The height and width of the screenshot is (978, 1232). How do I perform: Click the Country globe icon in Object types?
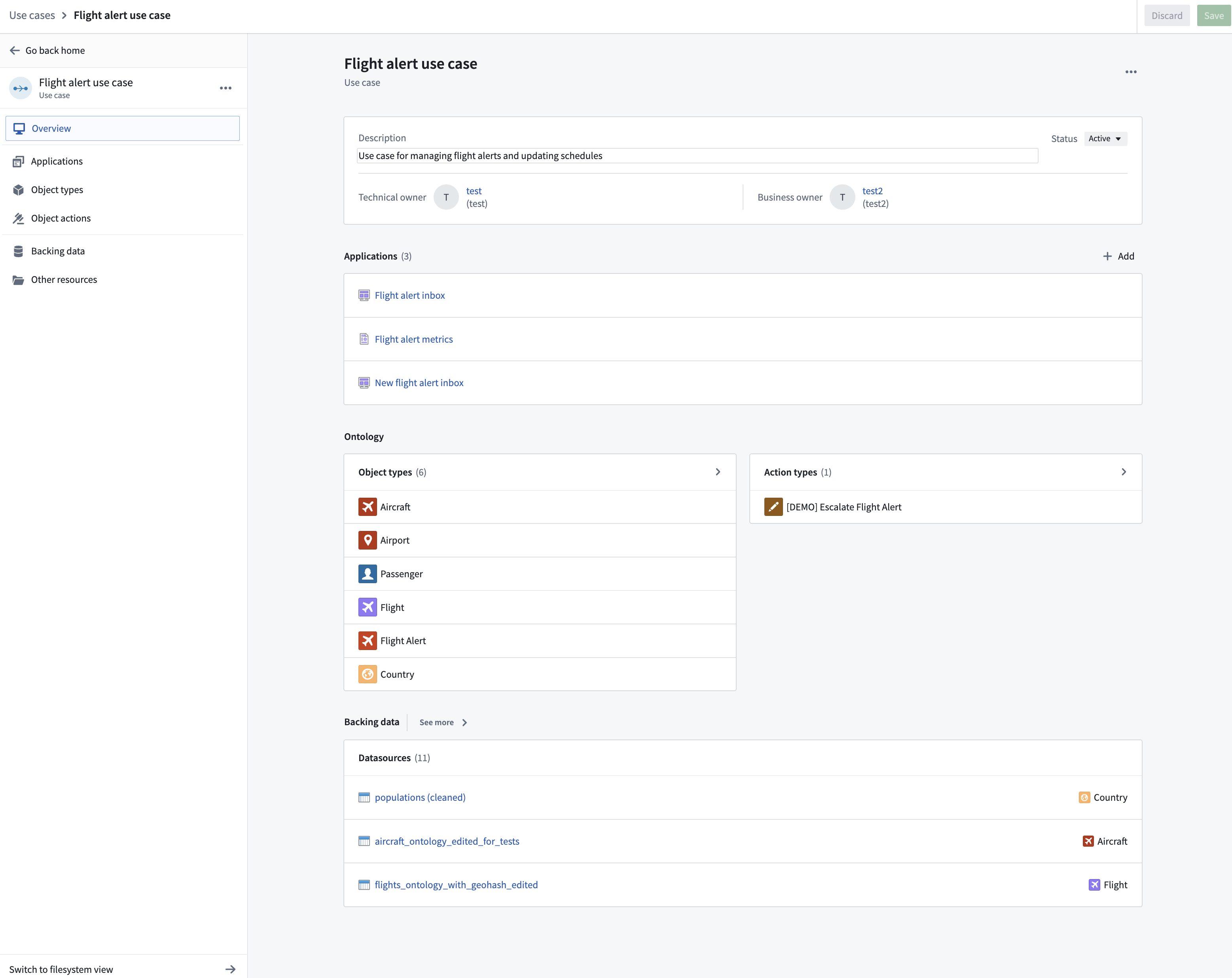pyautogui.click(x=368, y=674)
